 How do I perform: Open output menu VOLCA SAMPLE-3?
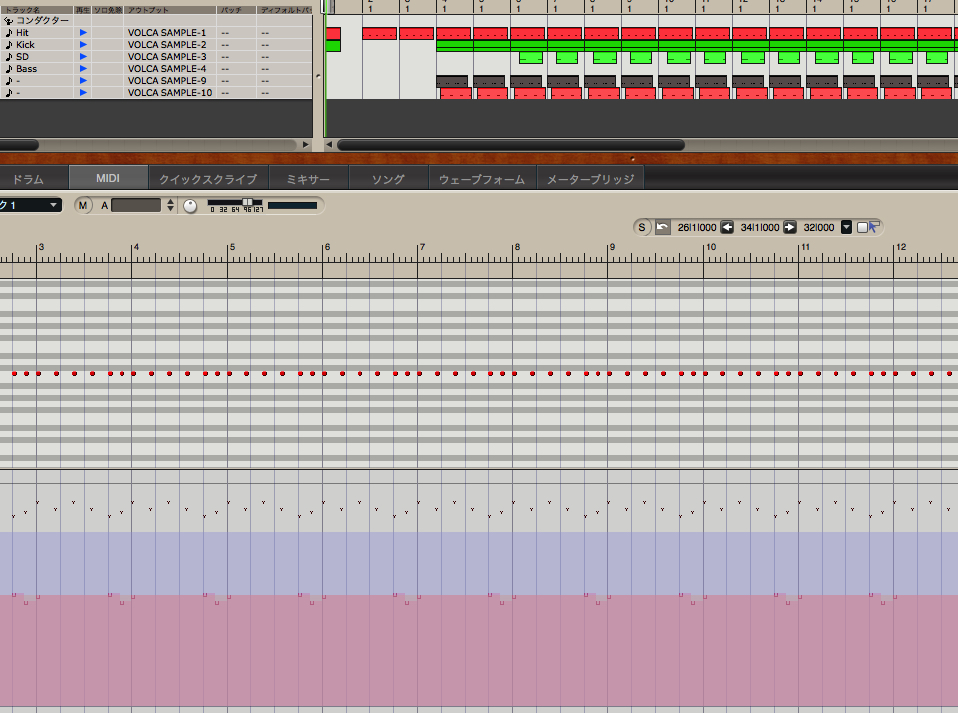167,57
